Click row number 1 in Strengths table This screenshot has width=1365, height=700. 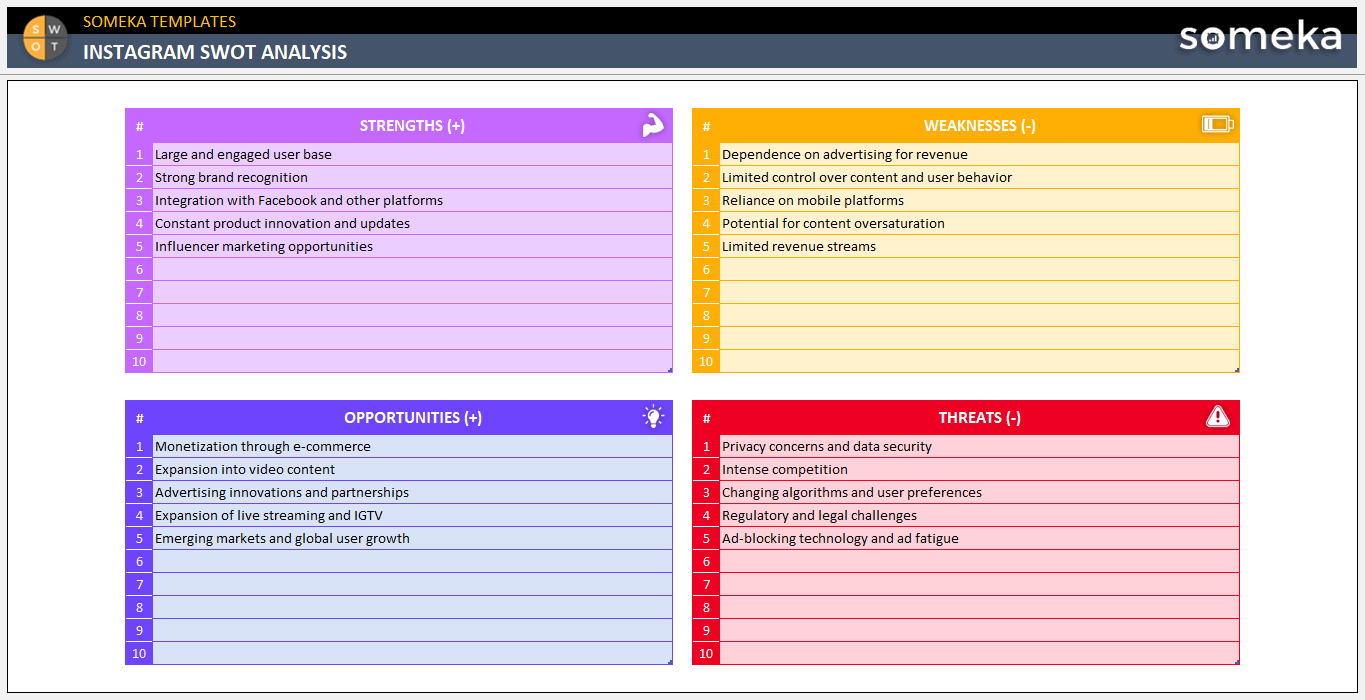pyautogui.click(x=139, y=155)
